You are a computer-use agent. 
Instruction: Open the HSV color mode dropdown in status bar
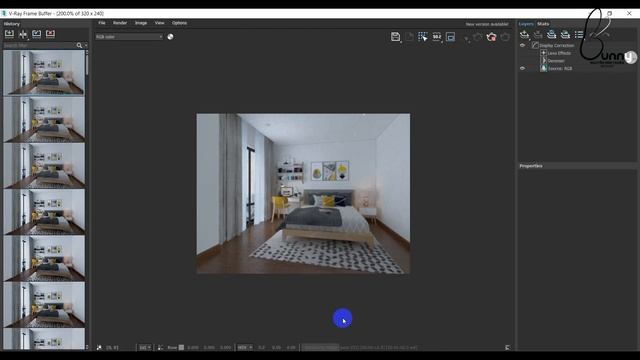point(244,348)
